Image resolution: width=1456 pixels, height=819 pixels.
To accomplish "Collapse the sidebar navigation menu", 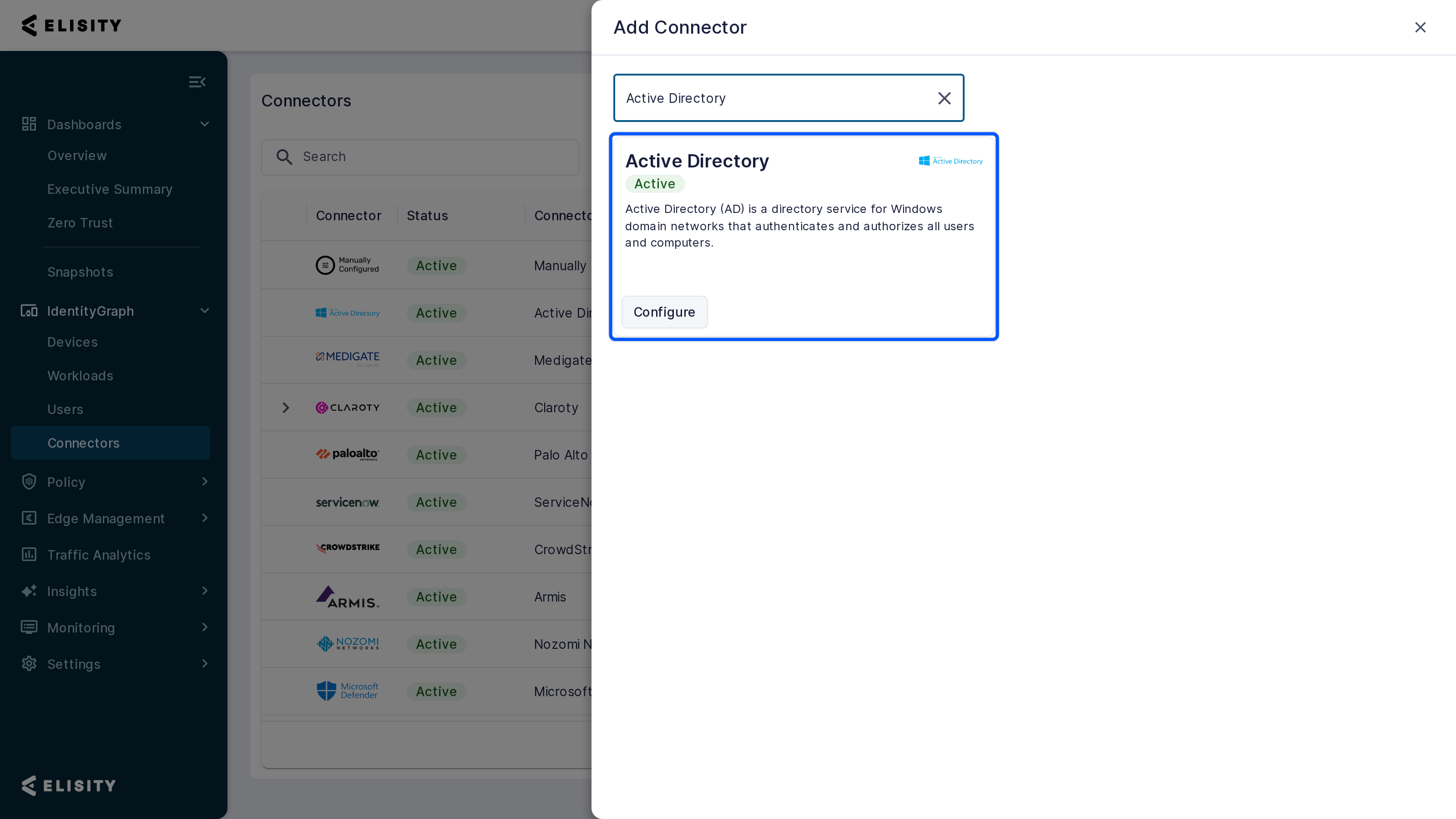I will tap(197, 82).
